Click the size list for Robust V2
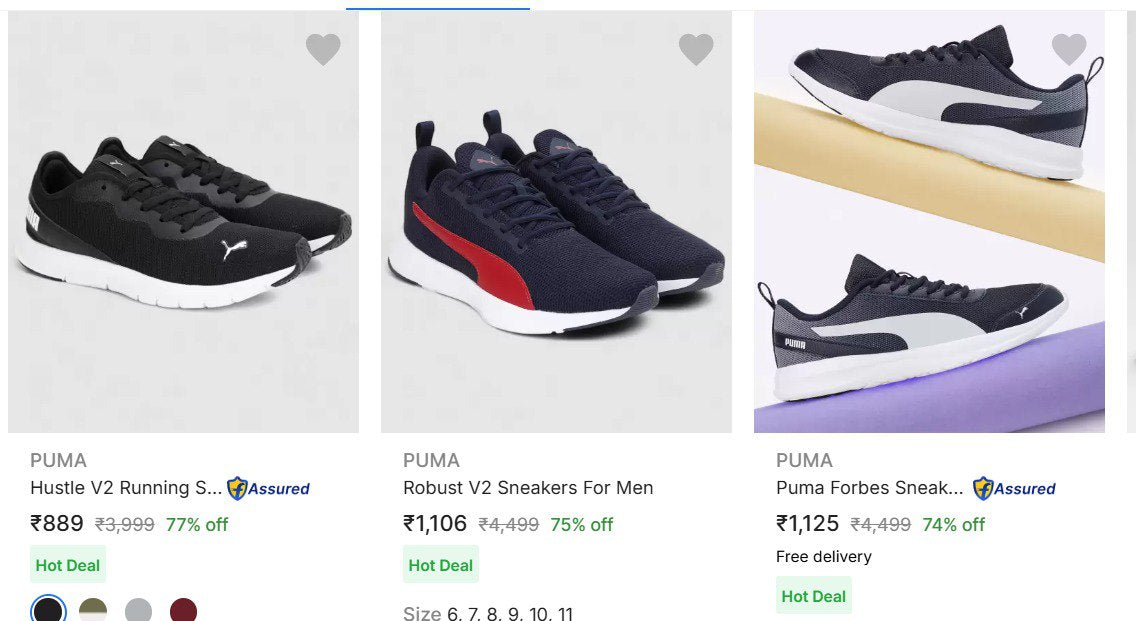The width and height of the screenshot is (1136, 621). 488,613
